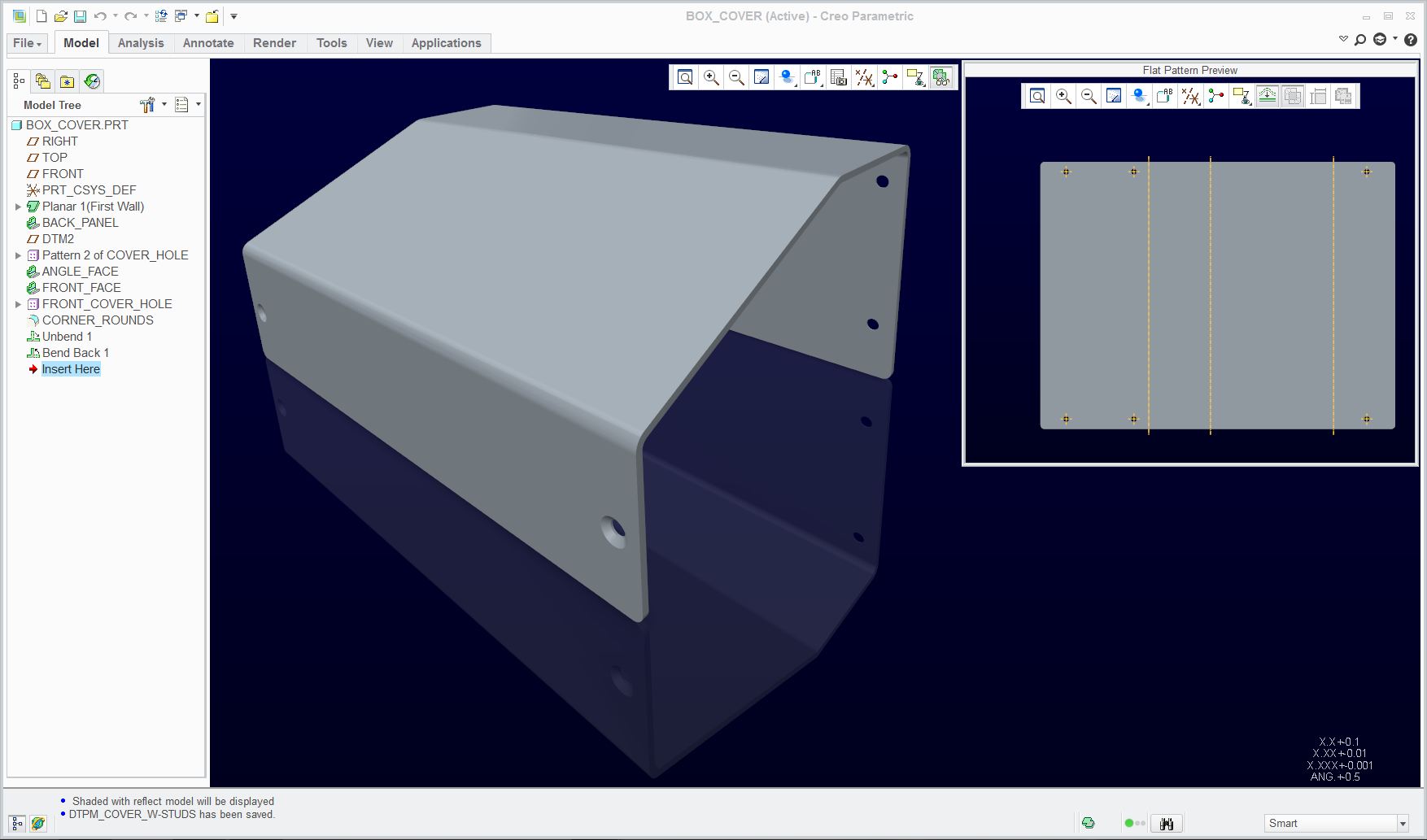The image size is (1427, 840).
Task: Save the BOX_COVER model
Action: (x=80, y=16)
